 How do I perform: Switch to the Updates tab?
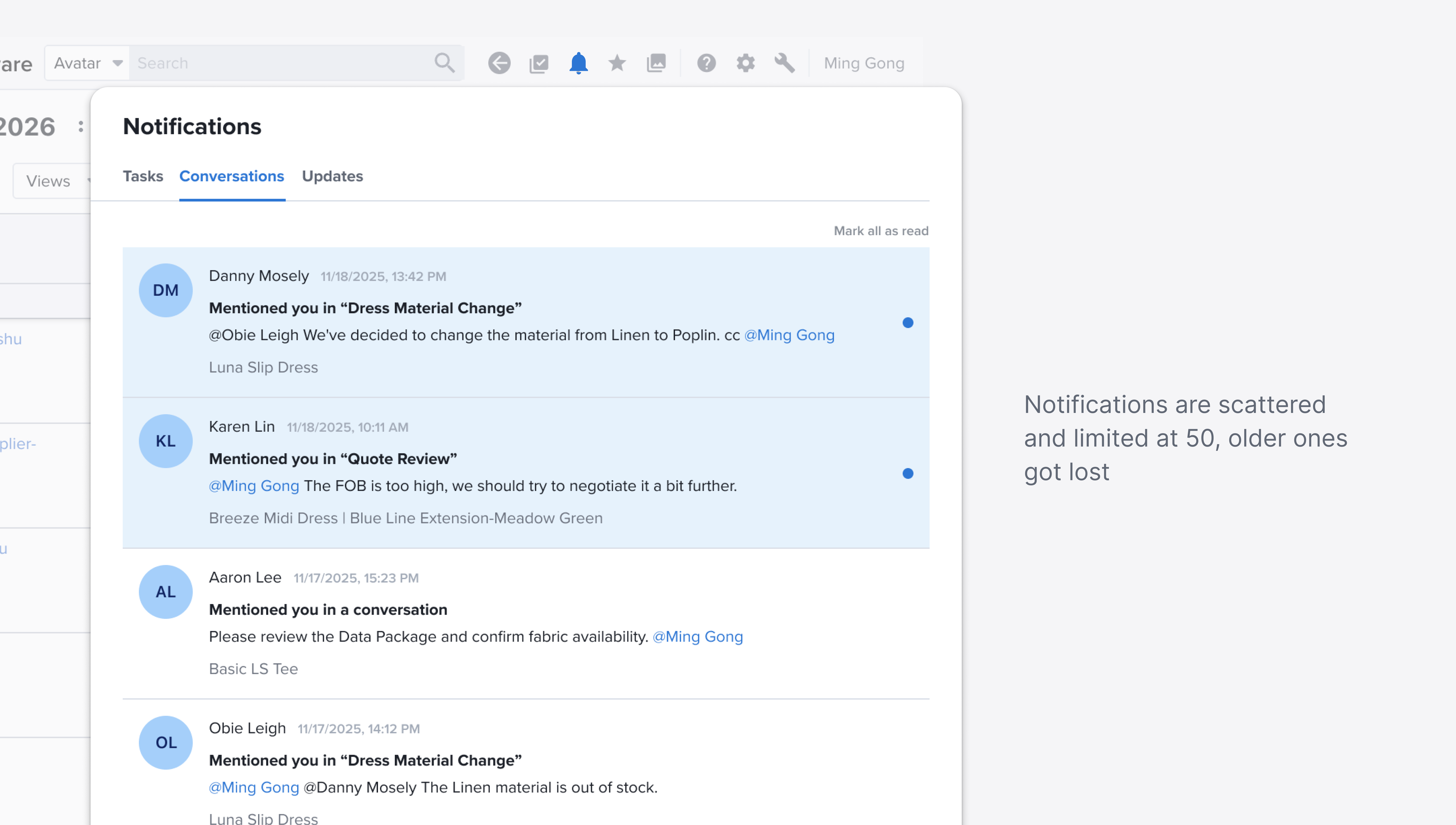click(332, 176)
